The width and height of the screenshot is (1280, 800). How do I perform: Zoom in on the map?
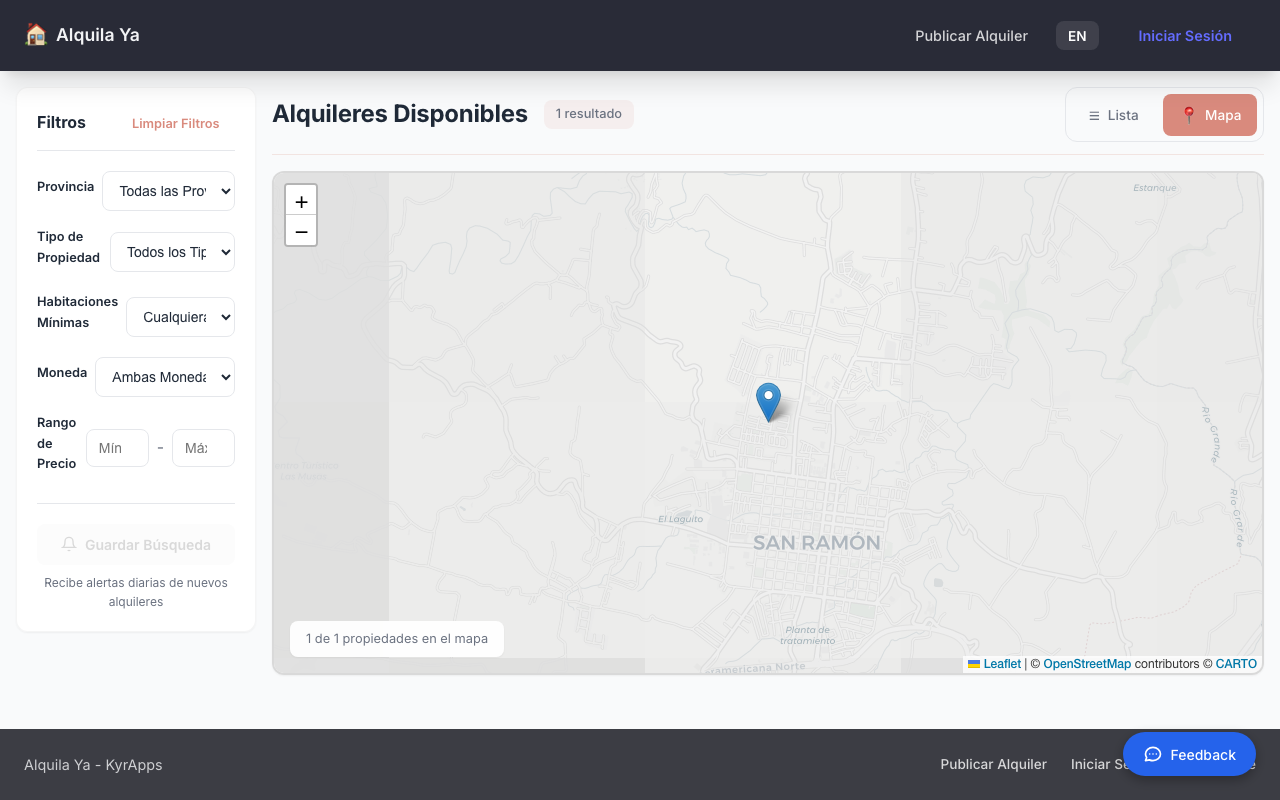click(x=301, y=201)
